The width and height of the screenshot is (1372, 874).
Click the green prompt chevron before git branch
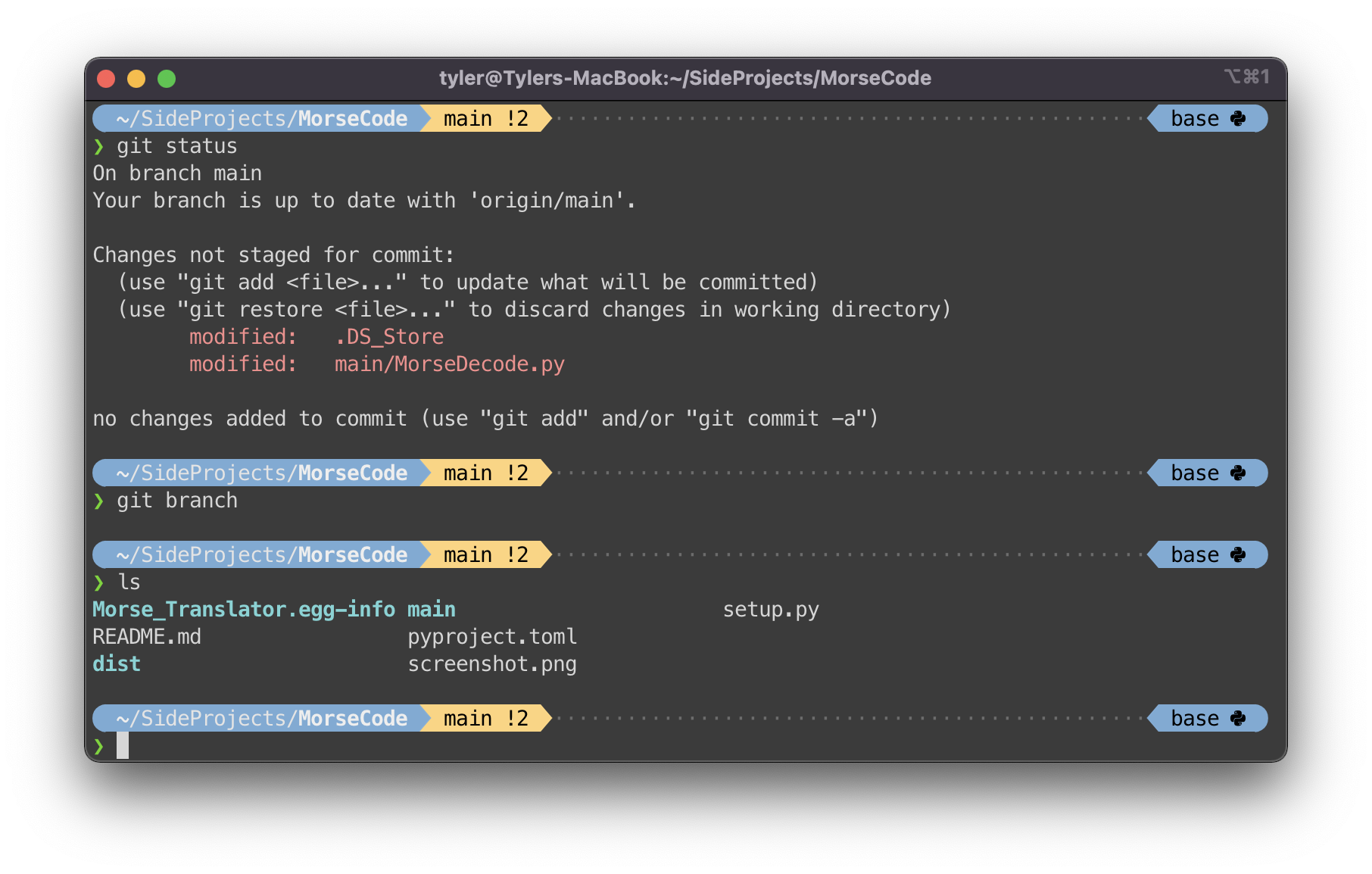[98, 501]
